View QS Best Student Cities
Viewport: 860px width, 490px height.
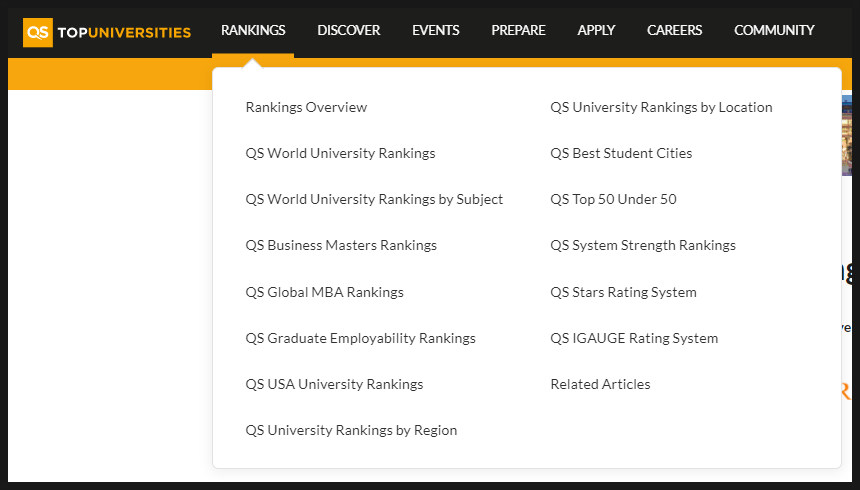click(621, 153)
